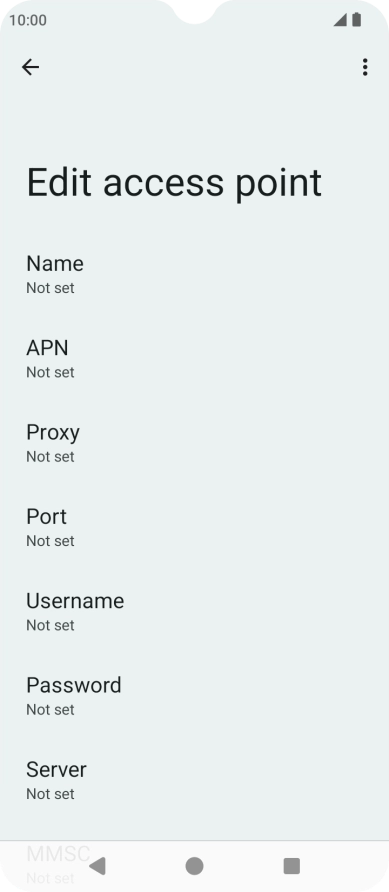Edit the Port entry
The image size is (389, 892).
[194, 527]
